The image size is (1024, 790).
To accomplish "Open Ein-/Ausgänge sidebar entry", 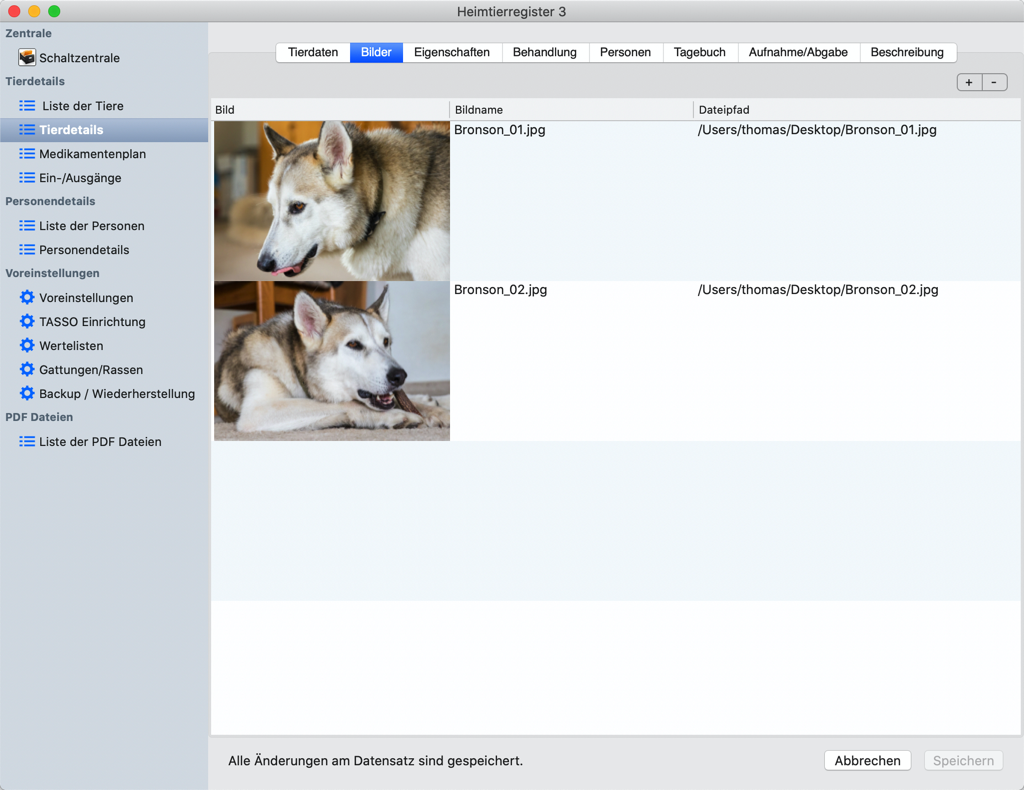I will (x=80, y=178).
